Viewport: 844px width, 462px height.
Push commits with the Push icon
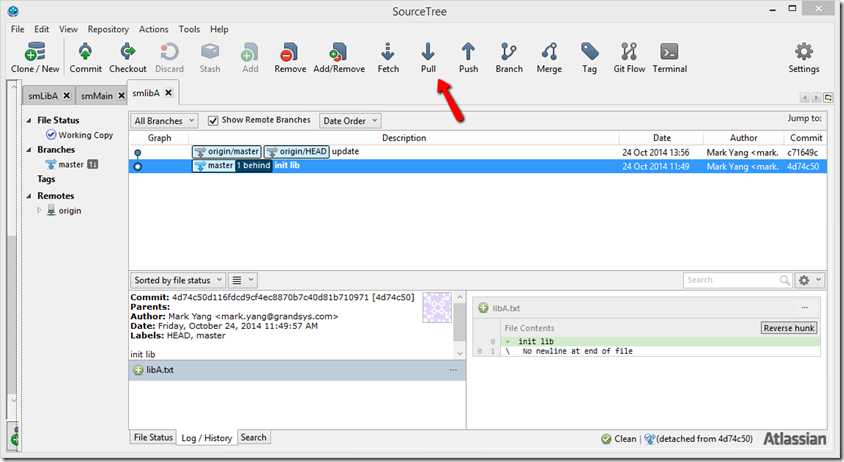(468, 58)
